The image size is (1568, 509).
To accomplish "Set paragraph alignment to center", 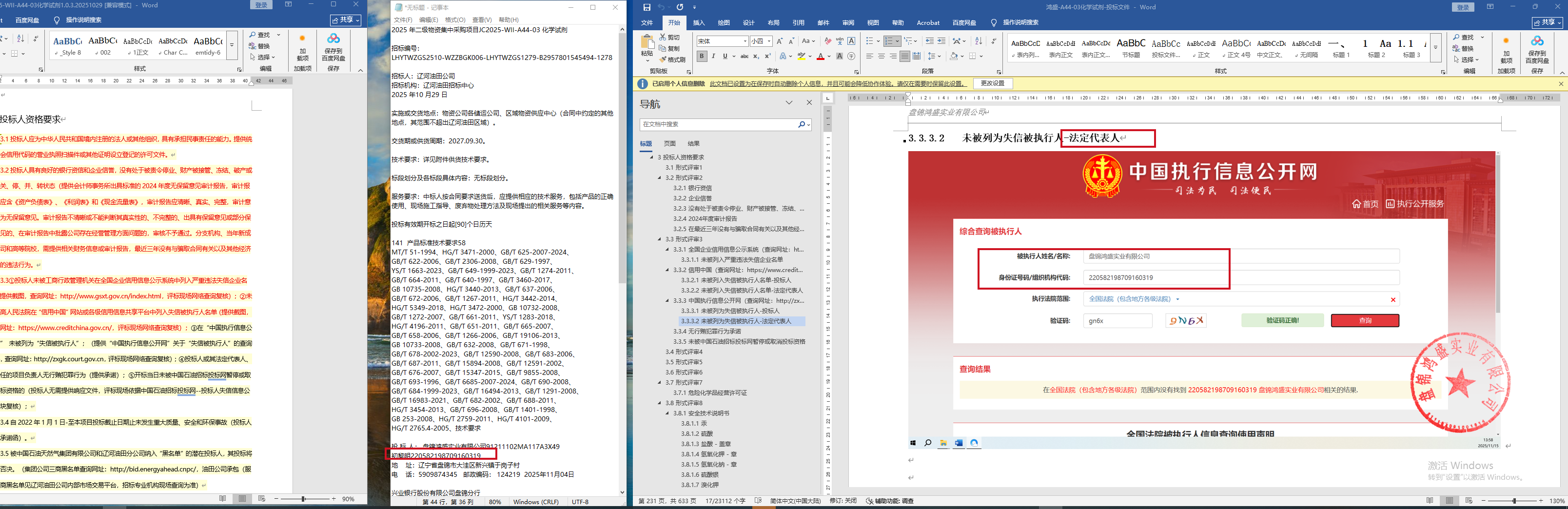I will pos(882,56).
